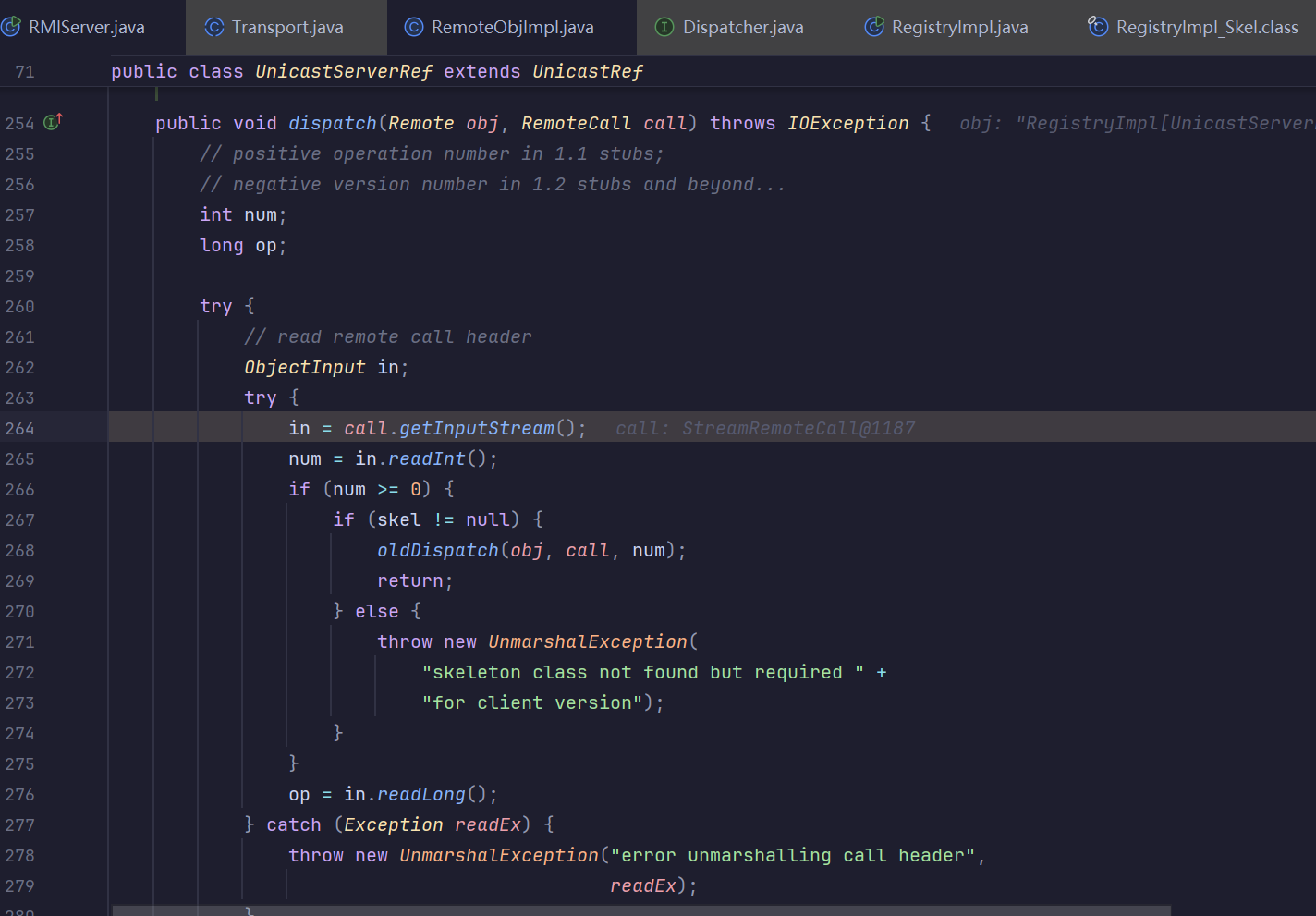The width and height of the screenshot is (1316, 916).
Task: Click the "negative version number" comment
Action: click(493, 184)
